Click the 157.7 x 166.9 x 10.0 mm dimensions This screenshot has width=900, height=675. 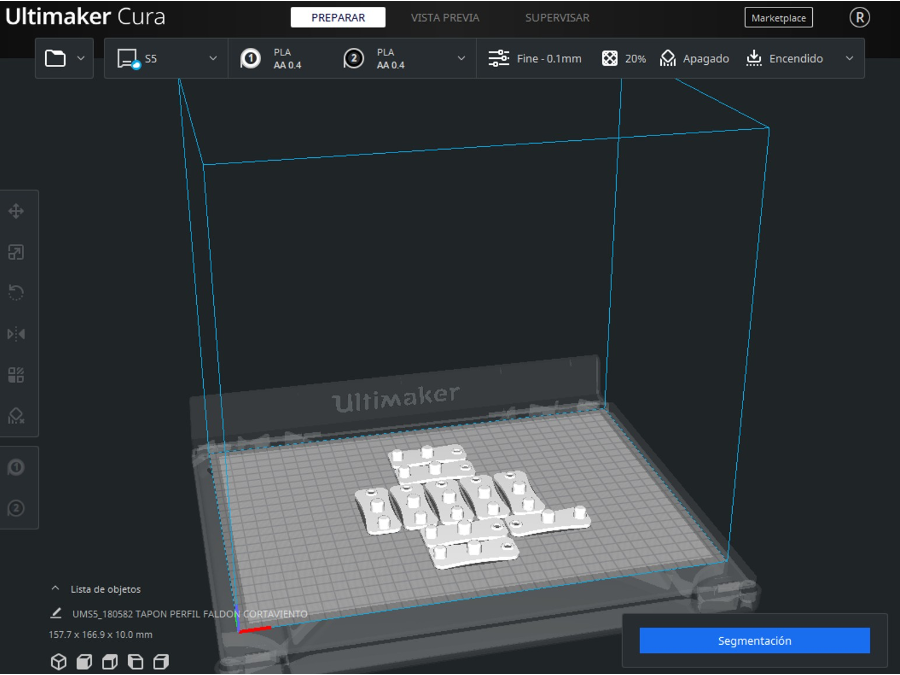[x=100, y=635]
